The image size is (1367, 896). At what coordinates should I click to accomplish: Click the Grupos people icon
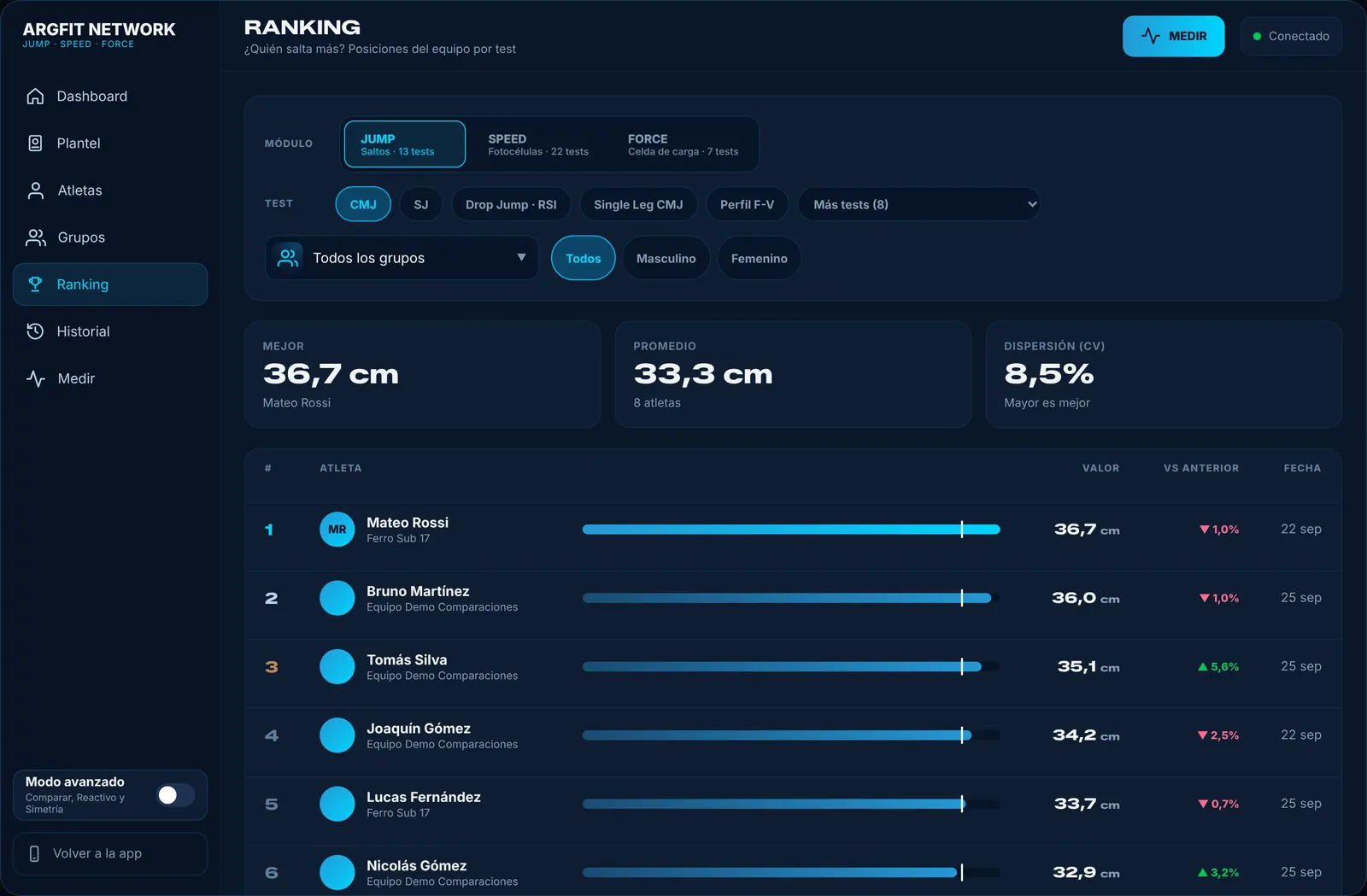click(35, 237)
